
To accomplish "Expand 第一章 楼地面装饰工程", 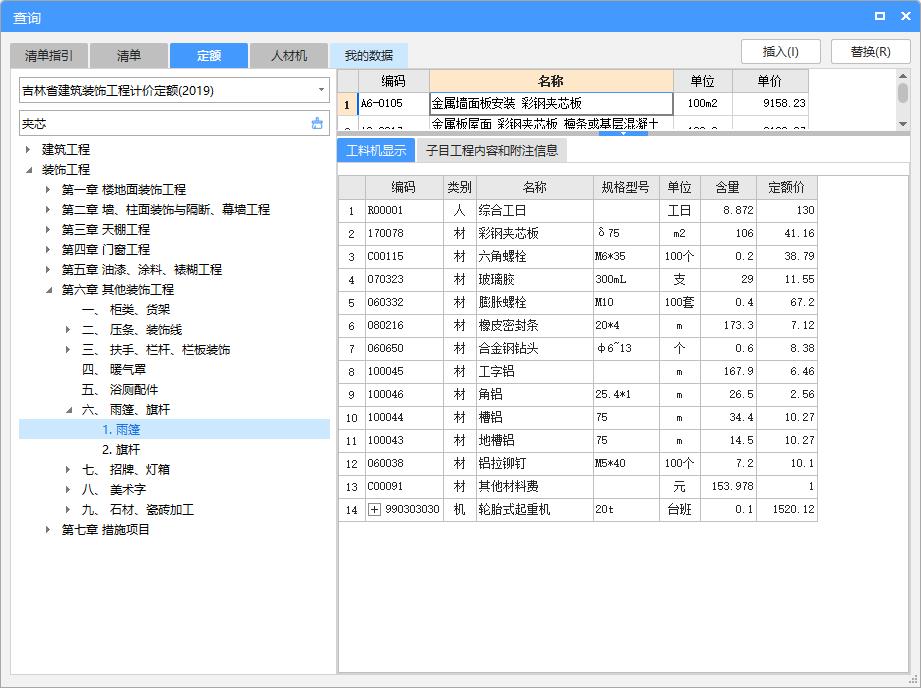I will pyautogui.click(x=48, y=189).
